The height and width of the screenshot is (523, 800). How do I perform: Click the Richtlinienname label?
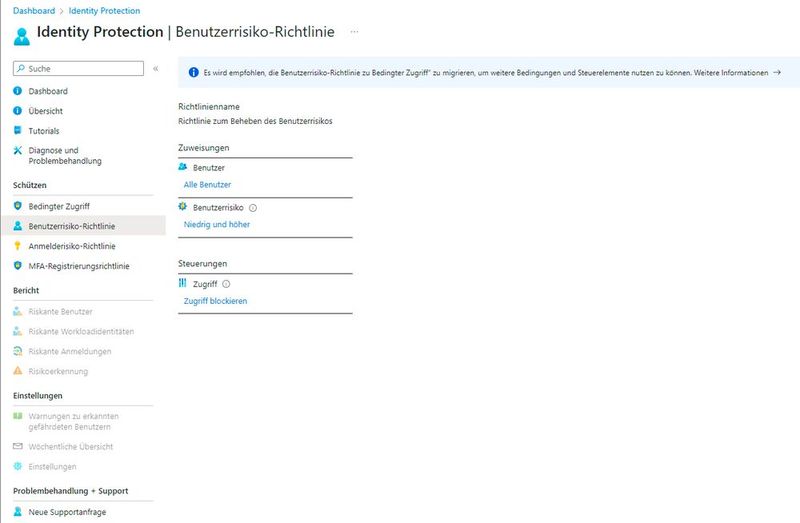(x=209, y=107)
